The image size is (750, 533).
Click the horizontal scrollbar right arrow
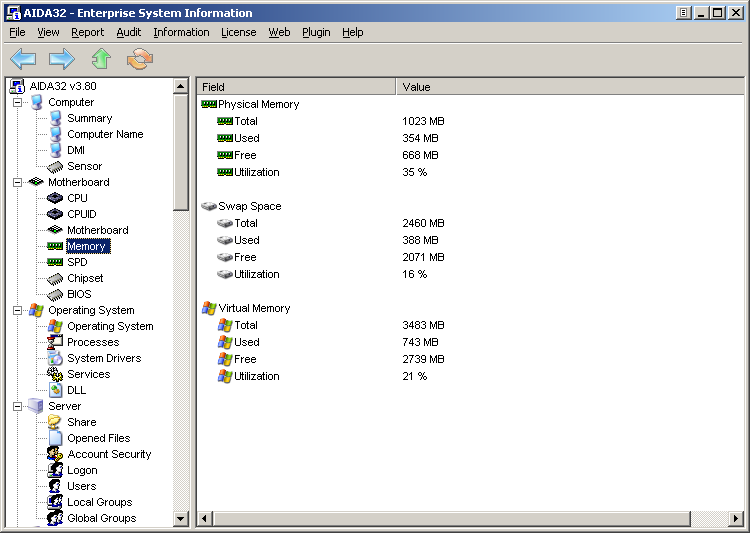736,519
